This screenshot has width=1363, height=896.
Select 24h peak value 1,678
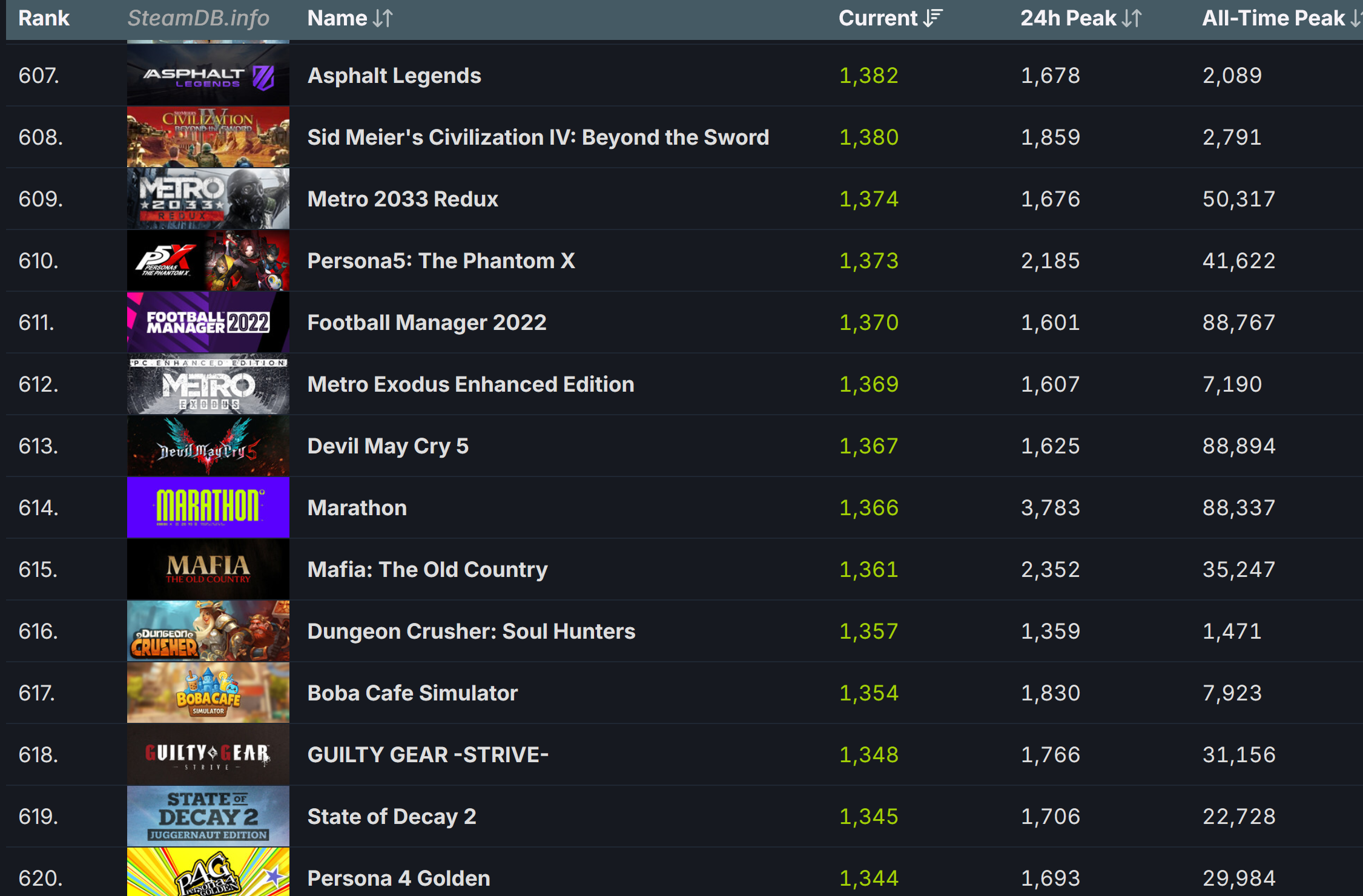[1051, 76]
